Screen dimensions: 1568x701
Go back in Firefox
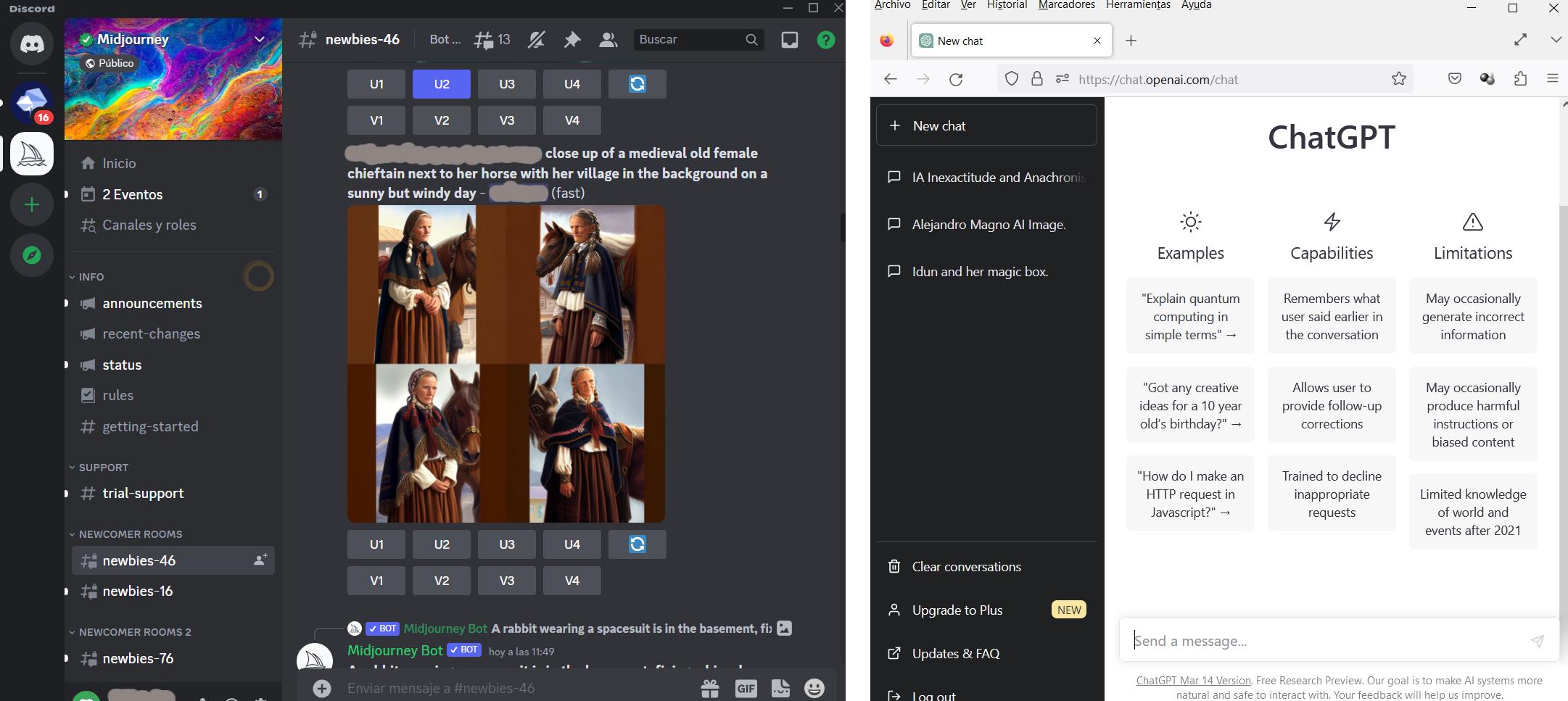pyautogui.click(x=891, y=80)
